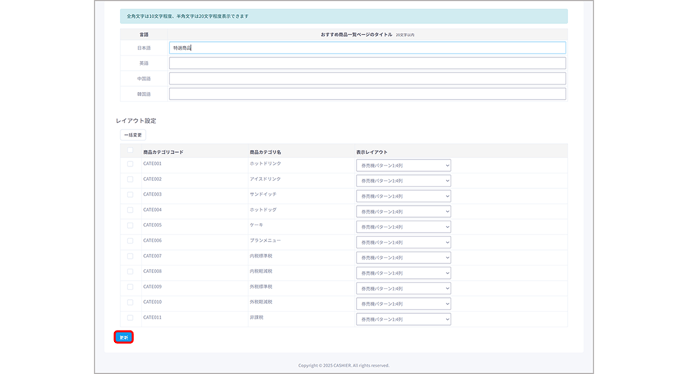The width and height of the screenshot is (688, 374).
Task: Check the CATE001 row checkbox
Action: (130, 164)
